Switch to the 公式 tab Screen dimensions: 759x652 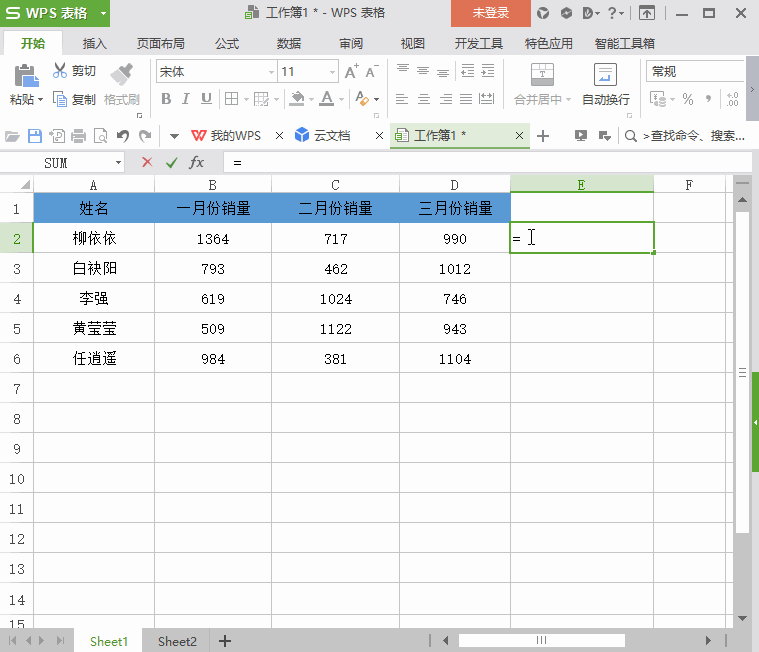click(x=227, y=44)
